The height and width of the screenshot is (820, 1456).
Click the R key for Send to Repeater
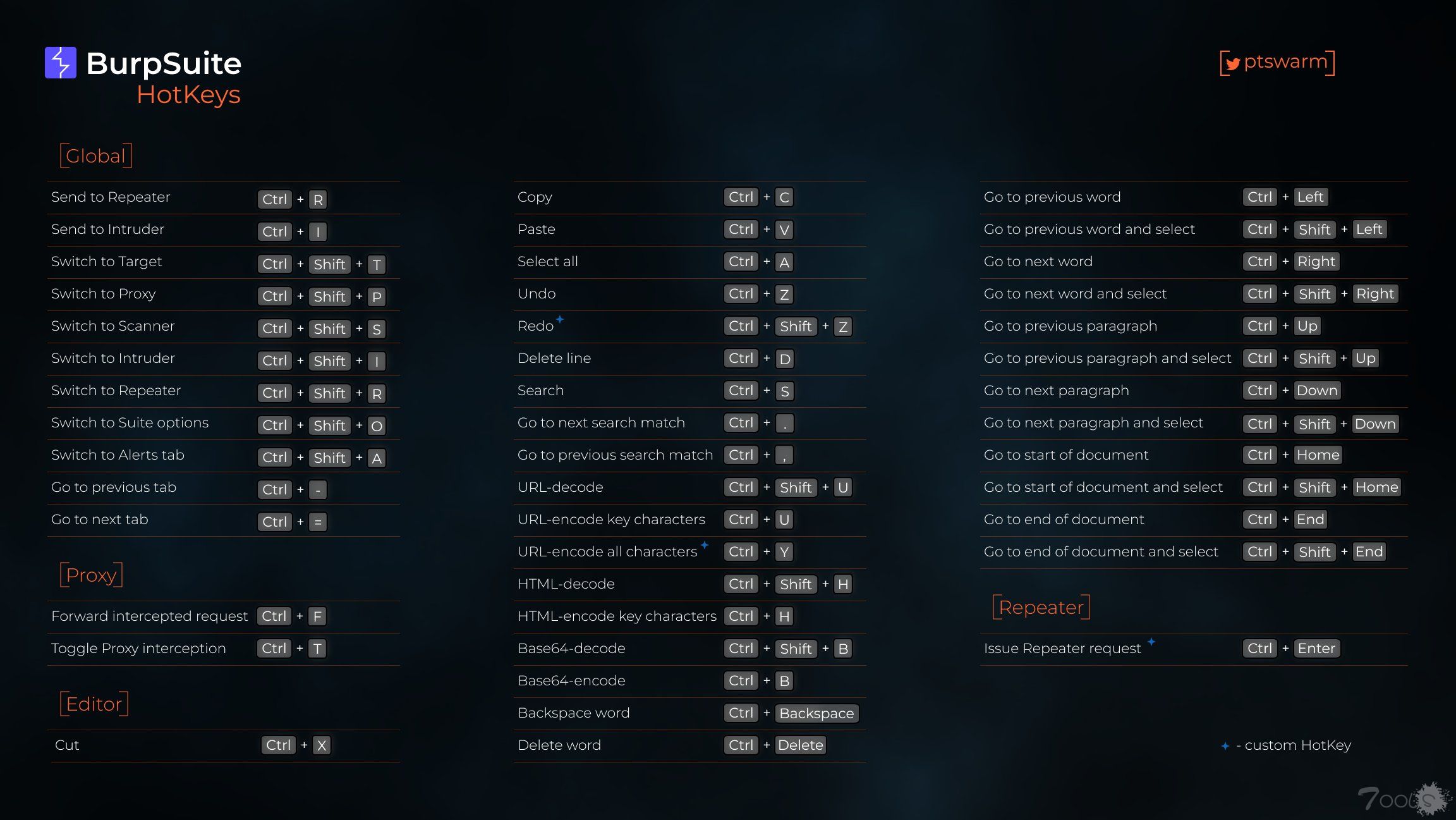(x=318, y=200)
